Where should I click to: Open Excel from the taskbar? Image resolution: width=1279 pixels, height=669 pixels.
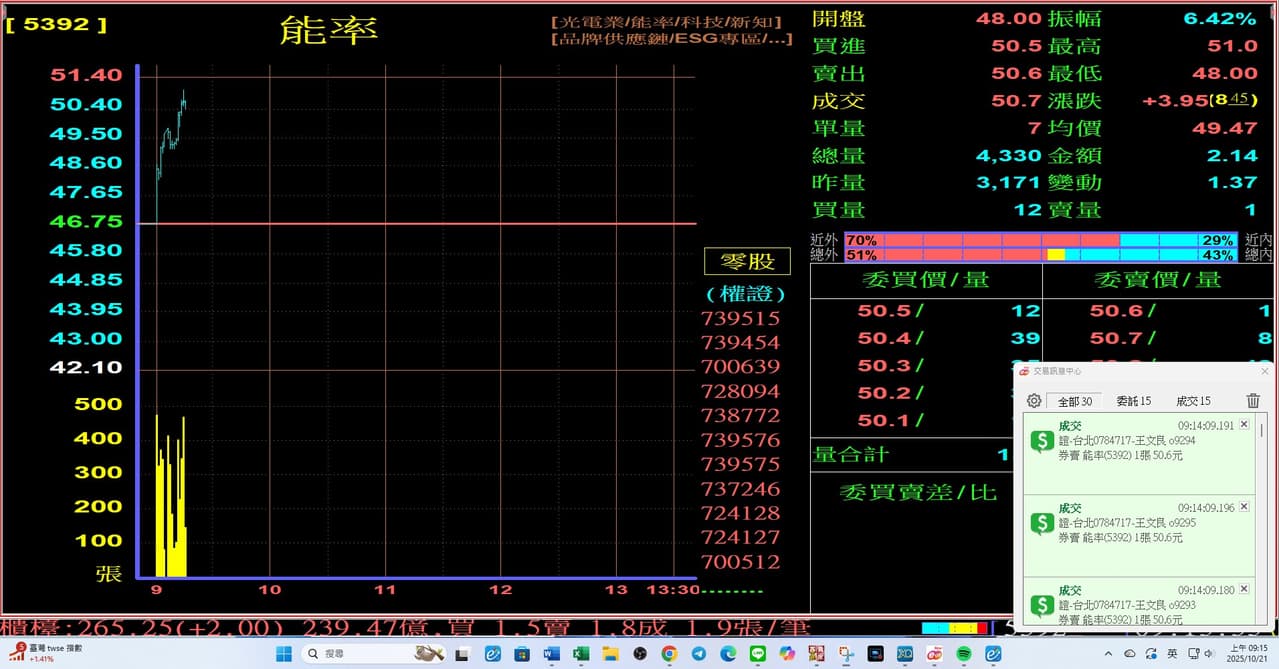point(581,654)
